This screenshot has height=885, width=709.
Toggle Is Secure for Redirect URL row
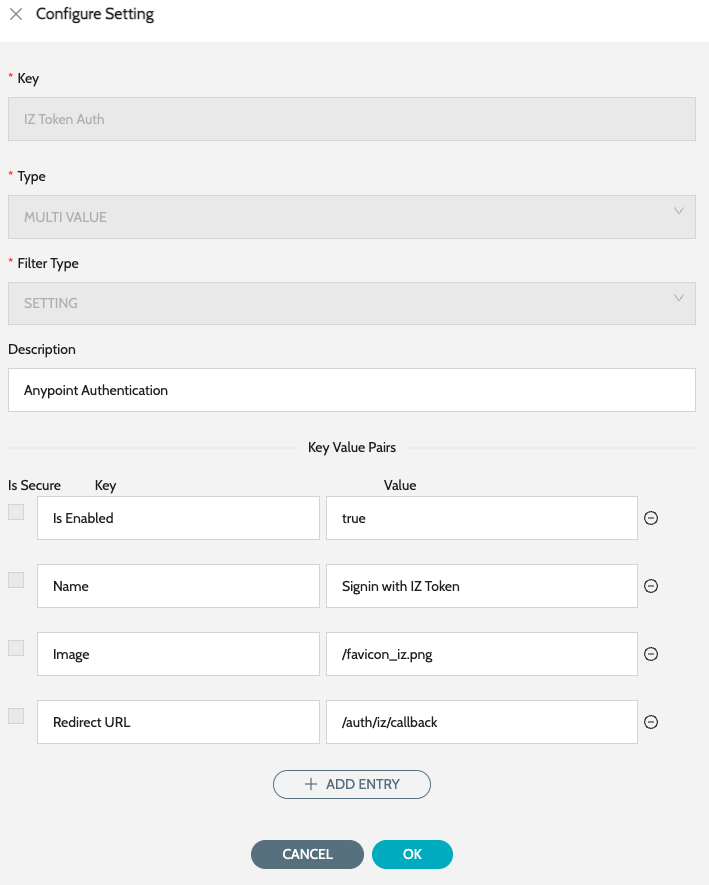click(x=16, y=716)
